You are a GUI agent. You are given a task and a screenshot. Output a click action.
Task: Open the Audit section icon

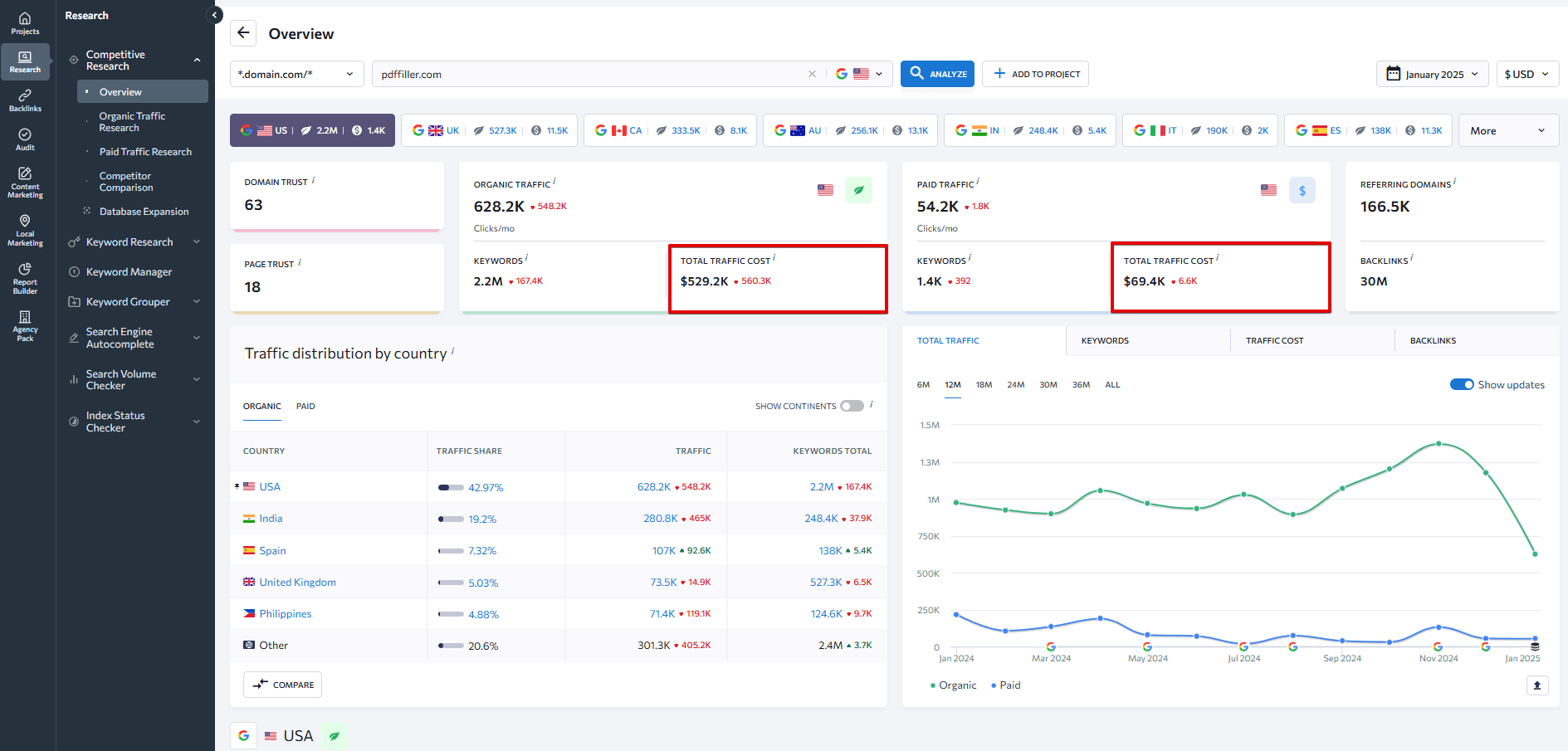click(x=25, y=139)
